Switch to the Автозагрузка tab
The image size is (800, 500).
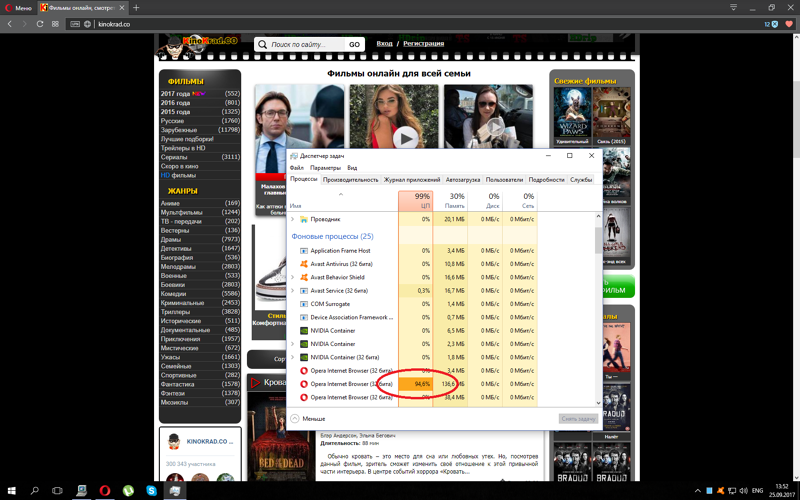[x=463, y=180]
